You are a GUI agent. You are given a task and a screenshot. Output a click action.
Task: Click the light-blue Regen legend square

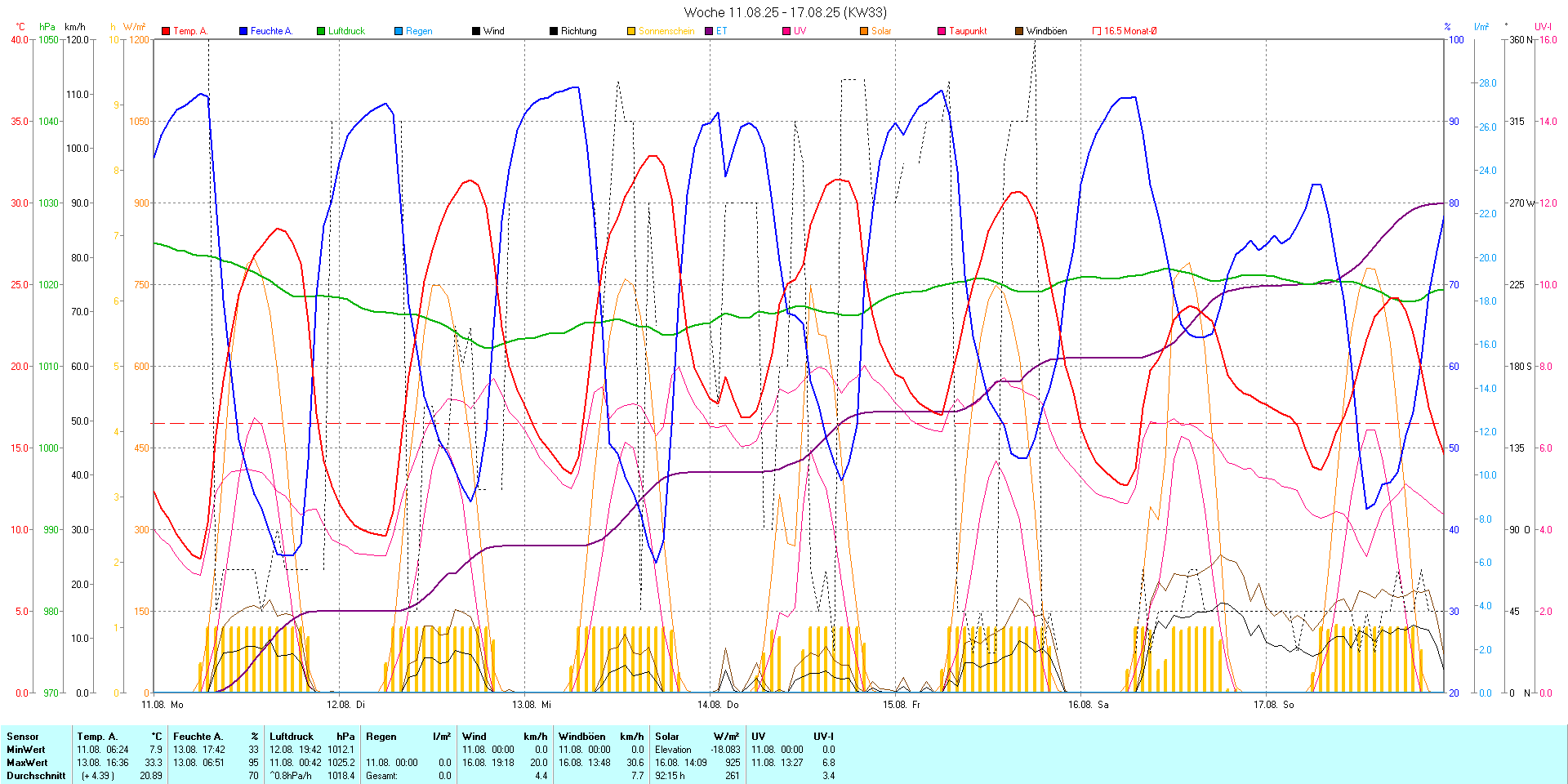399,31
